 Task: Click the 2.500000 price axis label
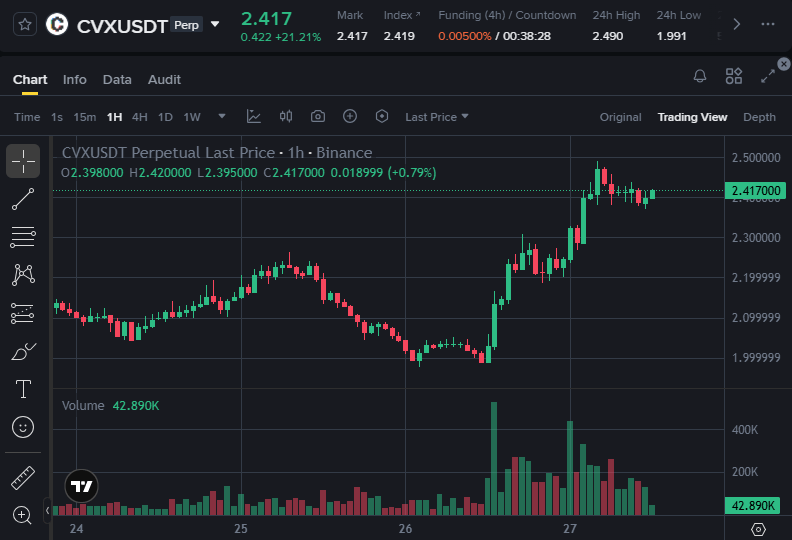point(756,158)
